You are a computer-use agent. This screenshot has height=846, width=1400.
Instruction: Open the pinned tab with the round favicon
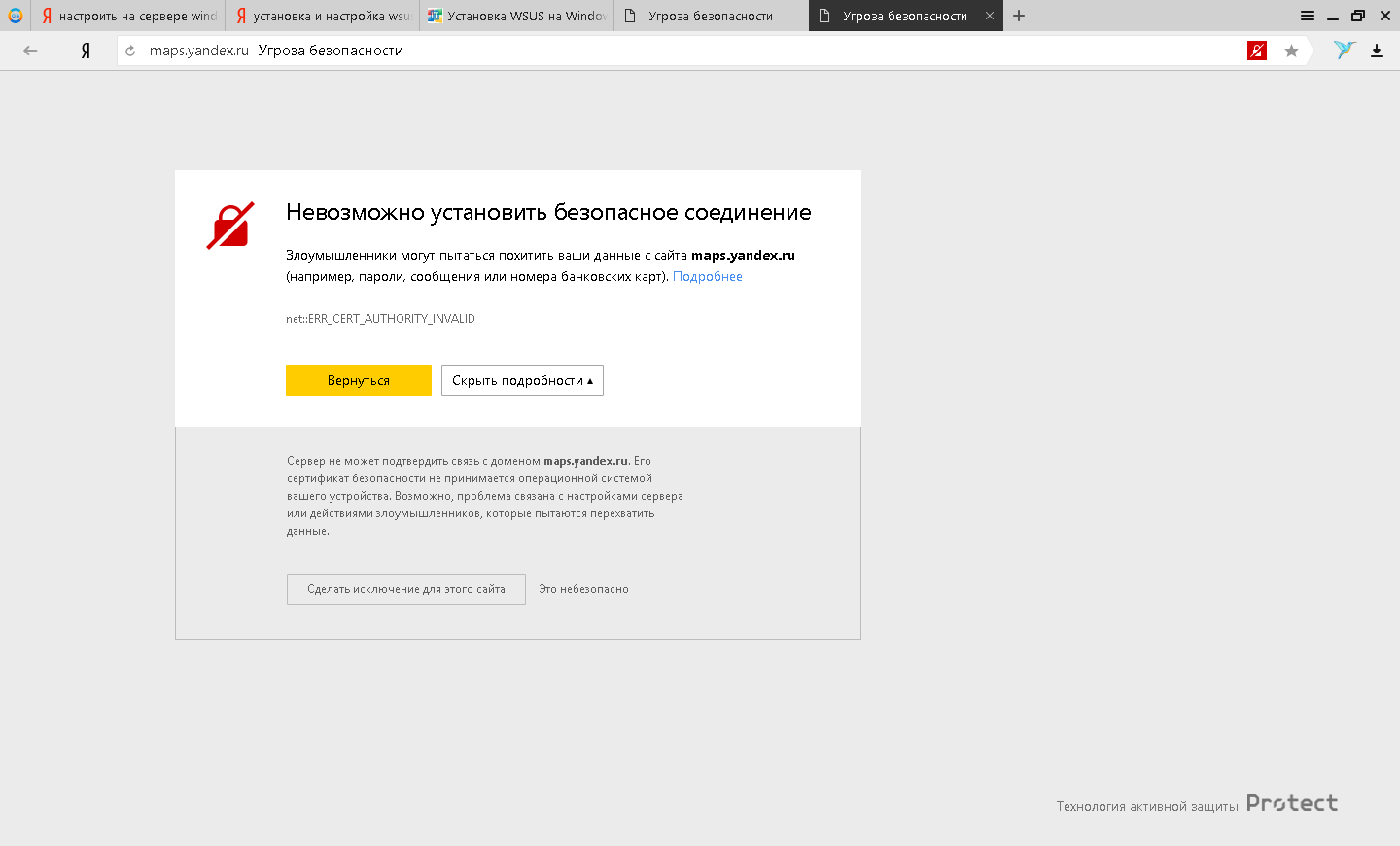click(x=16, y=16)
